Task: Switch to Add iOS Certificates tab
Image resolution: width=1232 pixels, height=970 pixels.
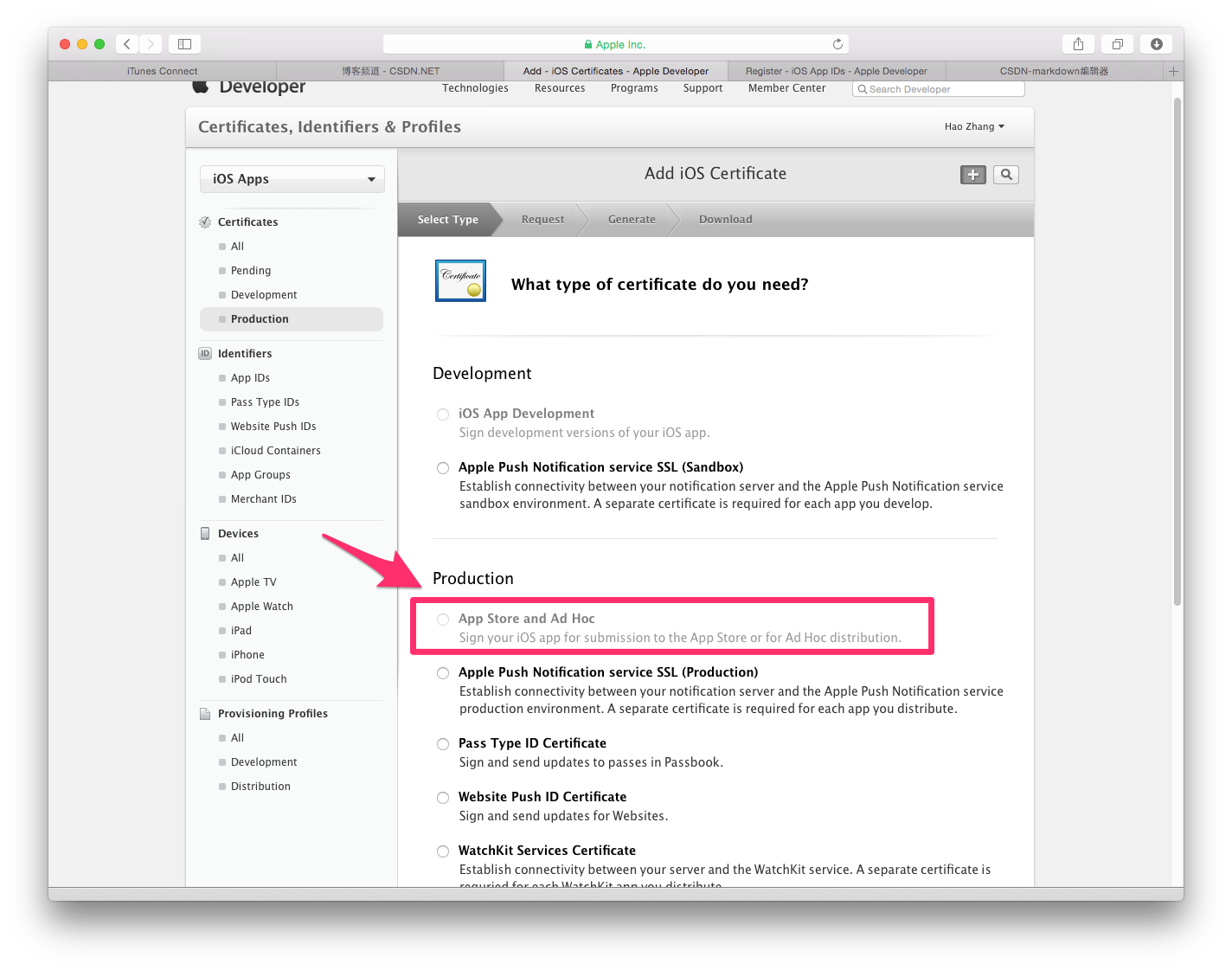Action: click(x=616, y=71)
